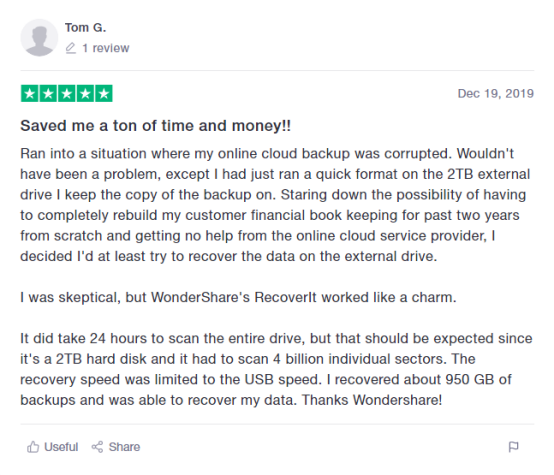Flag this review using the flag icon

513,447
